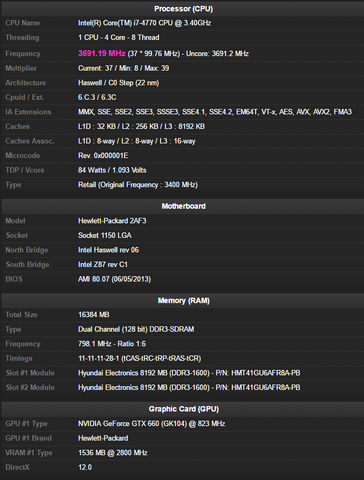Click the South Bridge row label
This screenshot has width=364, height=480.
(x=27, y=265)
